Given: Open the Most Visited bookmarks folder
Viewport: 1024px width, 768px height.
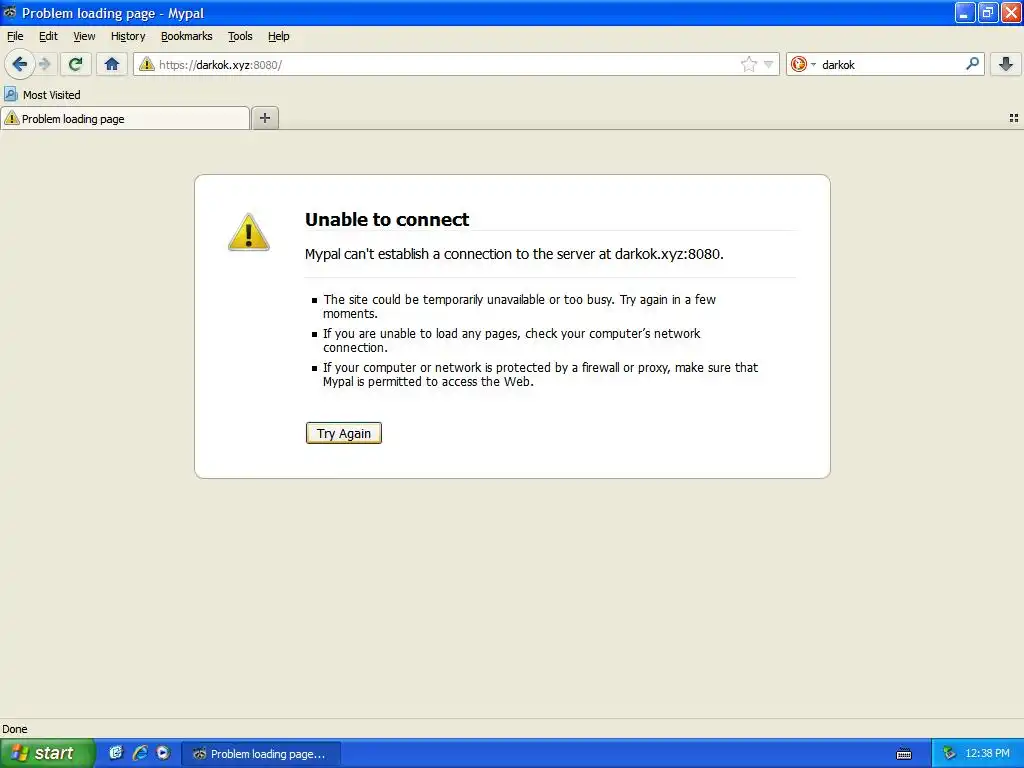Looking at the screenshot, I should point(42,95).
